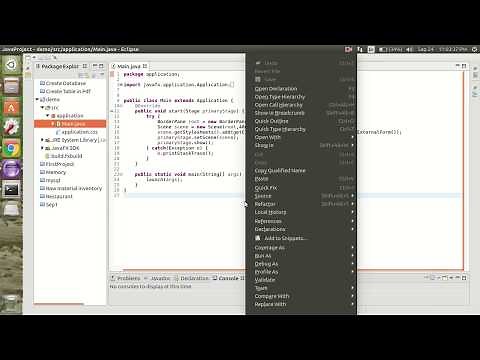Expand the JRE System Library node
The height and width of the screenshot is (360, 480).
point(42,140)
